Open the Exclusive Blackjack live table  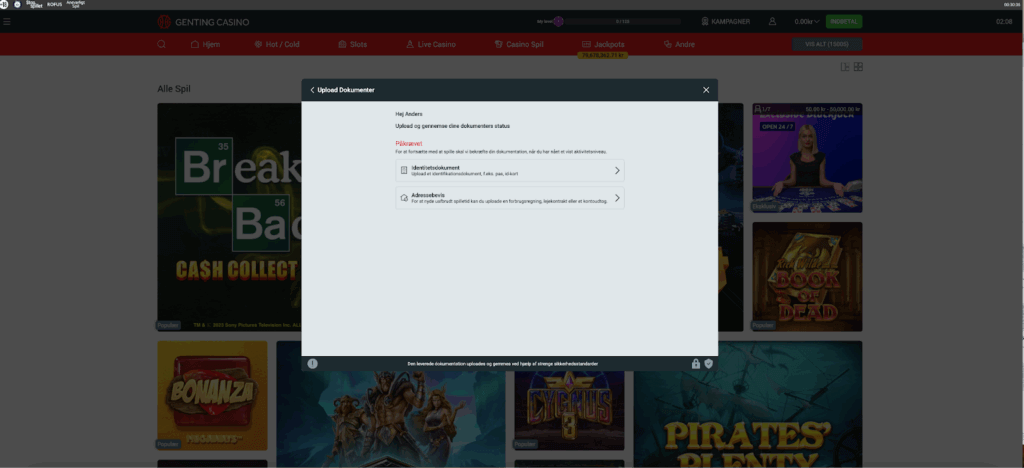[807, 157]
